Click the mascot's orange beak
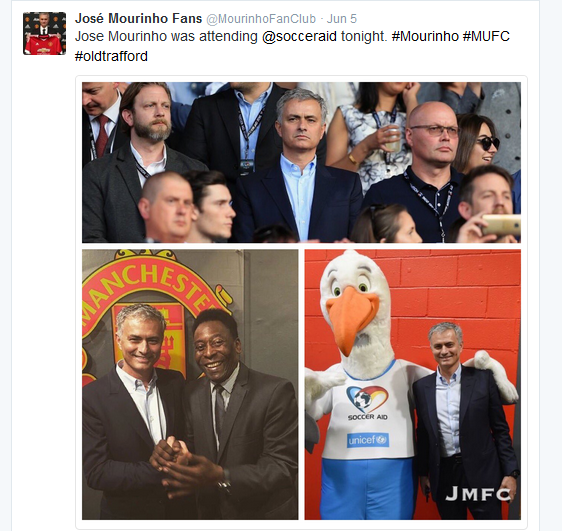This screenshot has height=531, width=562. [x=350, y=317]
